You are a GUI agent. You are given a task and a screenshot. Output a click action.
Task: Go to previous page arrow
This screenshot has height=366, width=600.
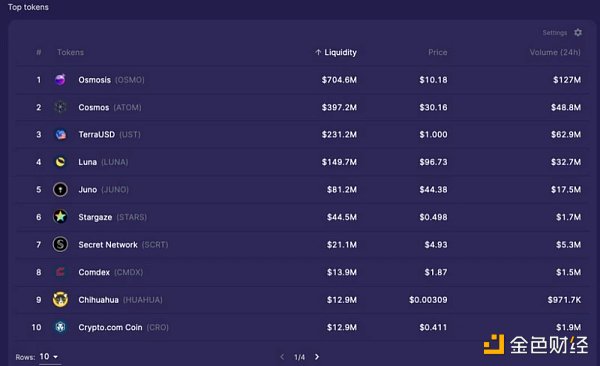282,357
